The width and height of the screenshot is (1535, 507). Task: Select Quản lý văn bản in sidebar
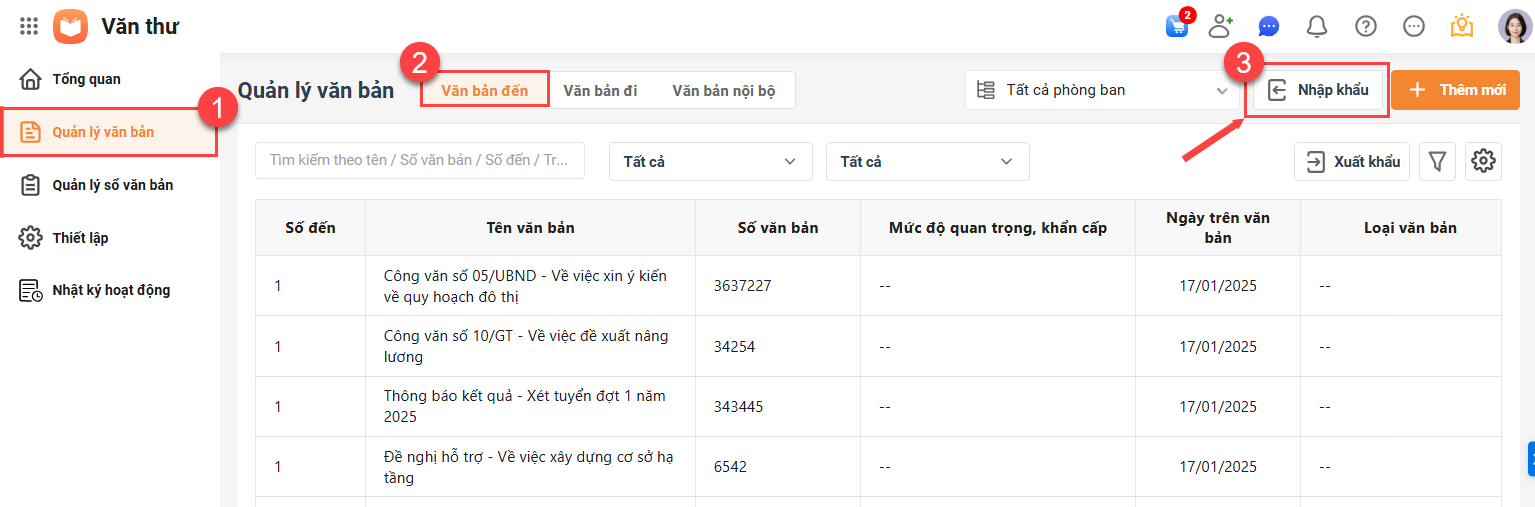click(110, 132)
